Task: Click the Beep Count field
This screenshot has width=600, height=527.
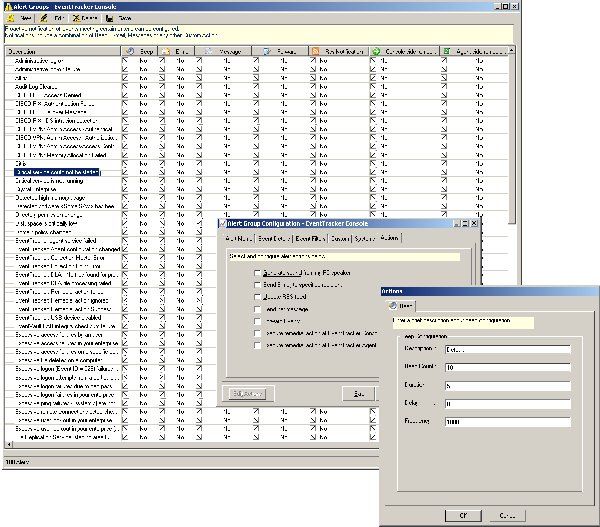Action: click(508, 367)
